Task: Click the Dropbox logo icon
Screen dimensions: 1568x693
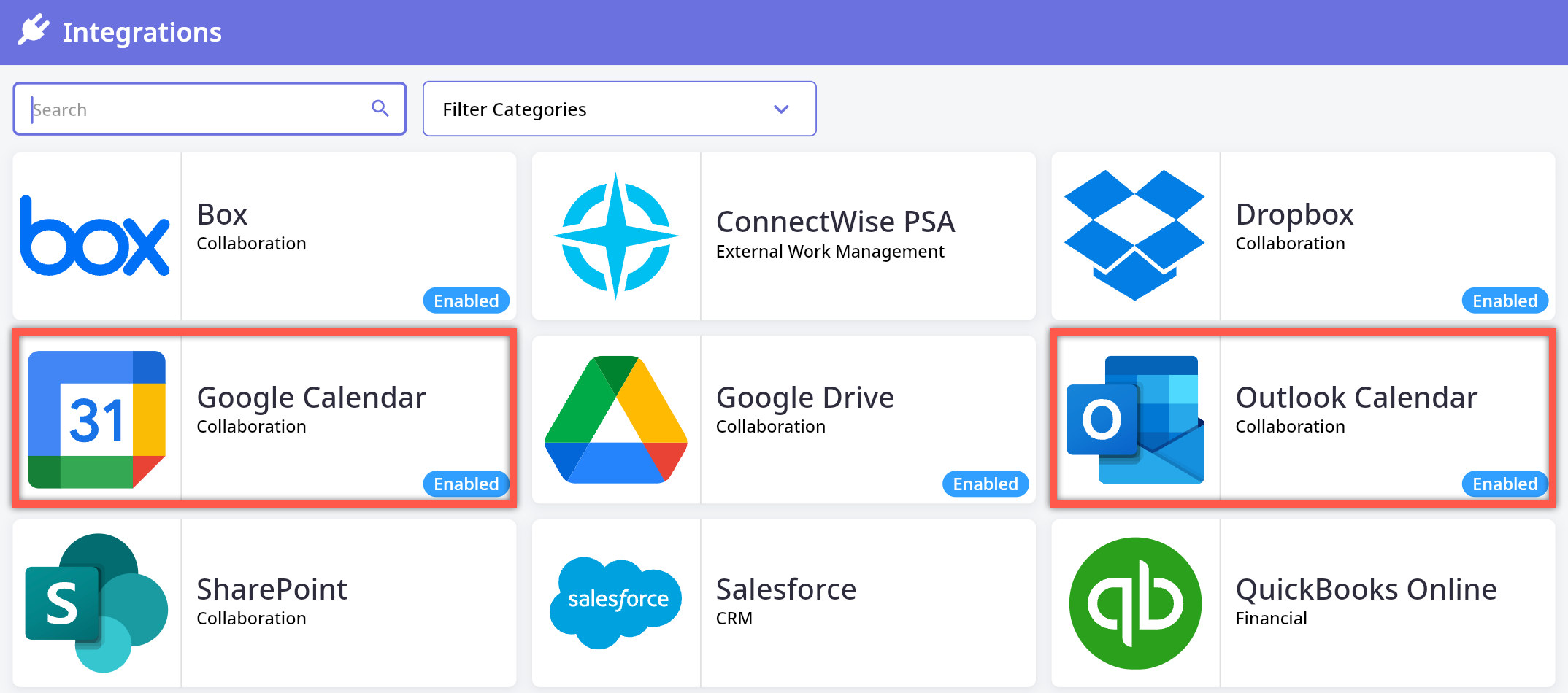Action: (x=1134, y=235)
